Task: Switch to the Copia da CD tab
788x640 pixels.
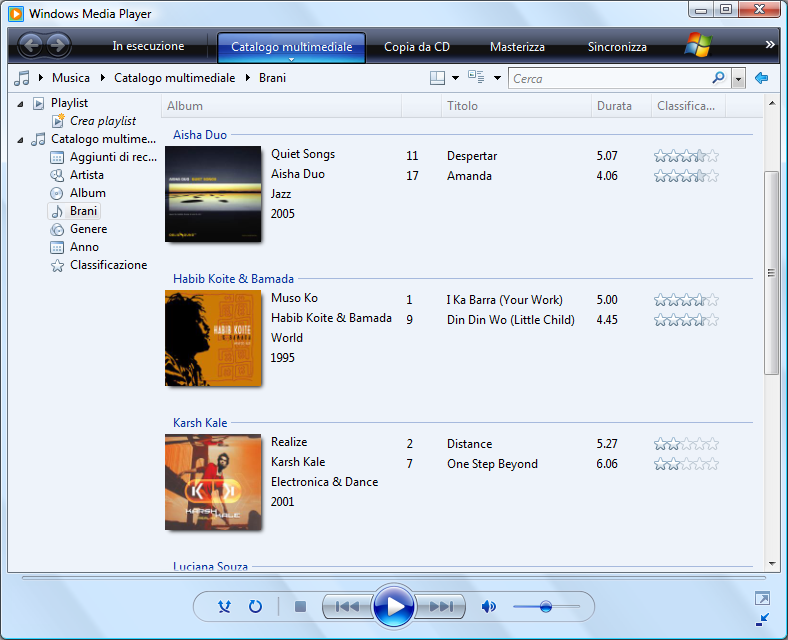Action: pos(417,47)
